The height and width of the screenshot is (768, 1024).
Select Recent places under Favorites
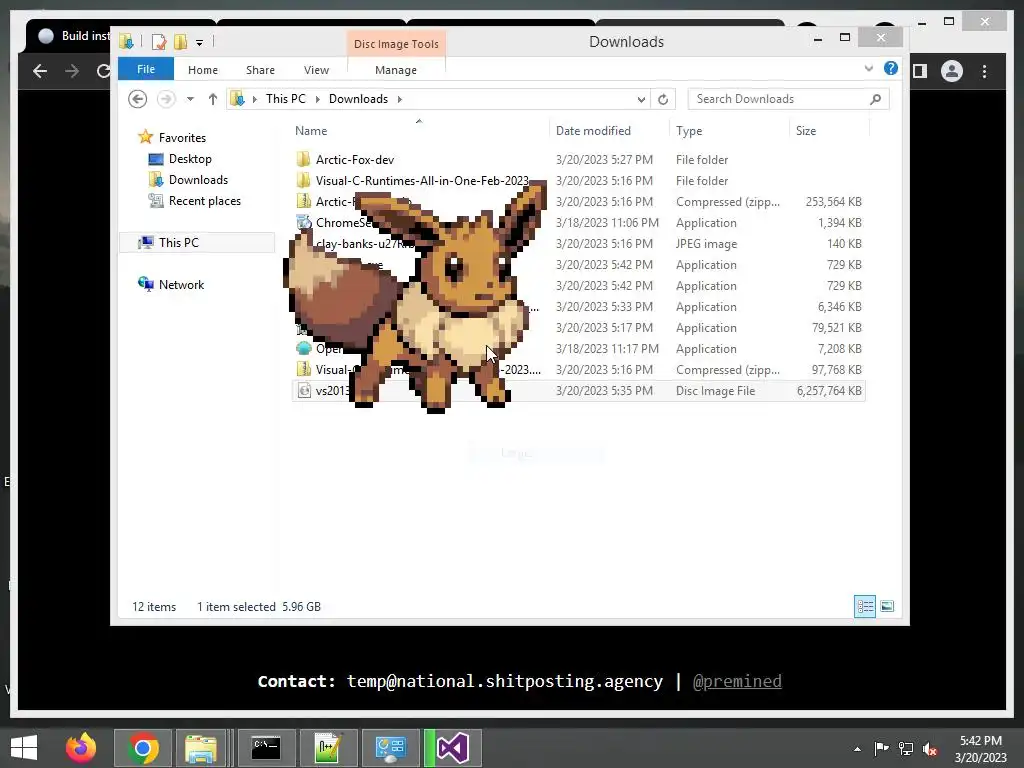point(204,200)
